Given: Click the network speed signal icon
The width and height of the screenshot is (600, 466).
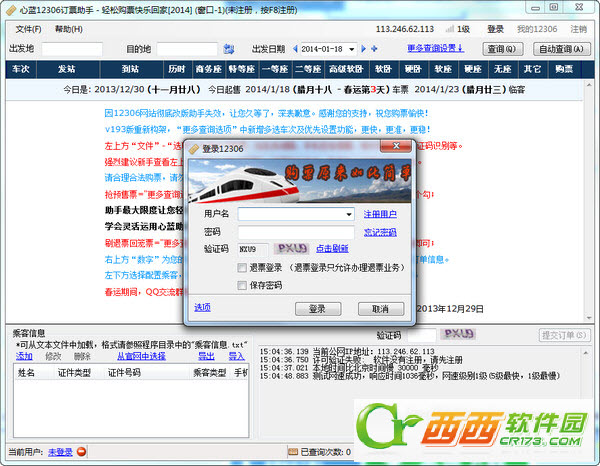Looking at the screenshot, I should point(450,29).
